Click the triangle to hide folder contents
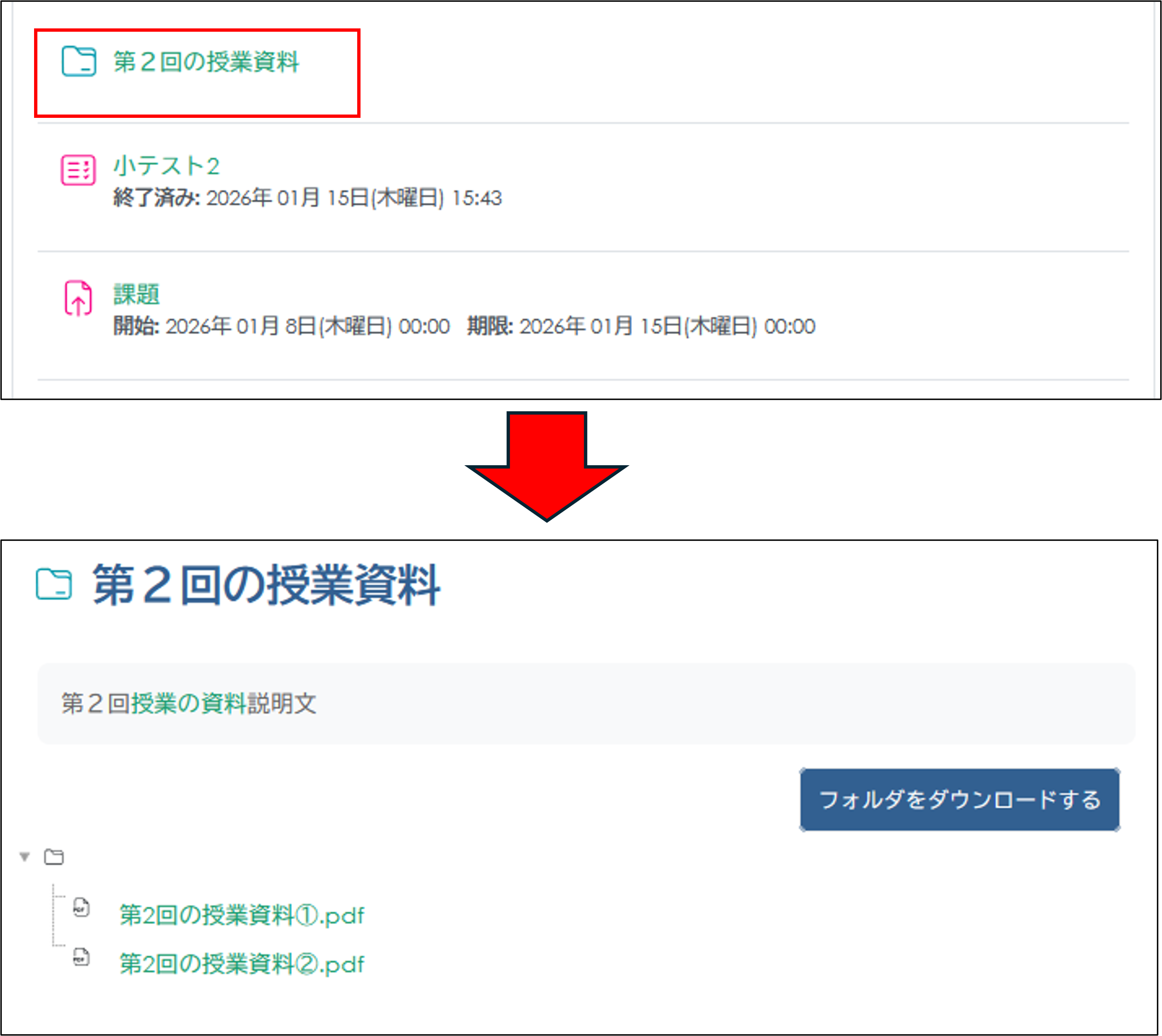This screenshot has height=1036, width=1162. click(24, 857)
